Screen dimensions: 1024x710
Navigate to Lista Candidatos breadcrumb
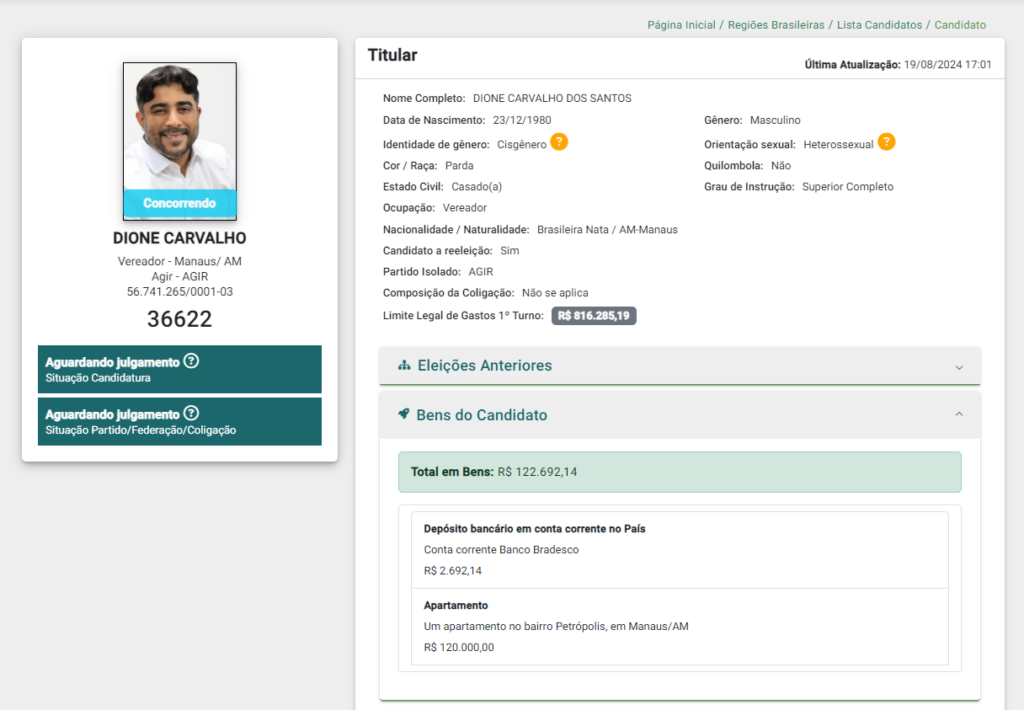[879, 25]
